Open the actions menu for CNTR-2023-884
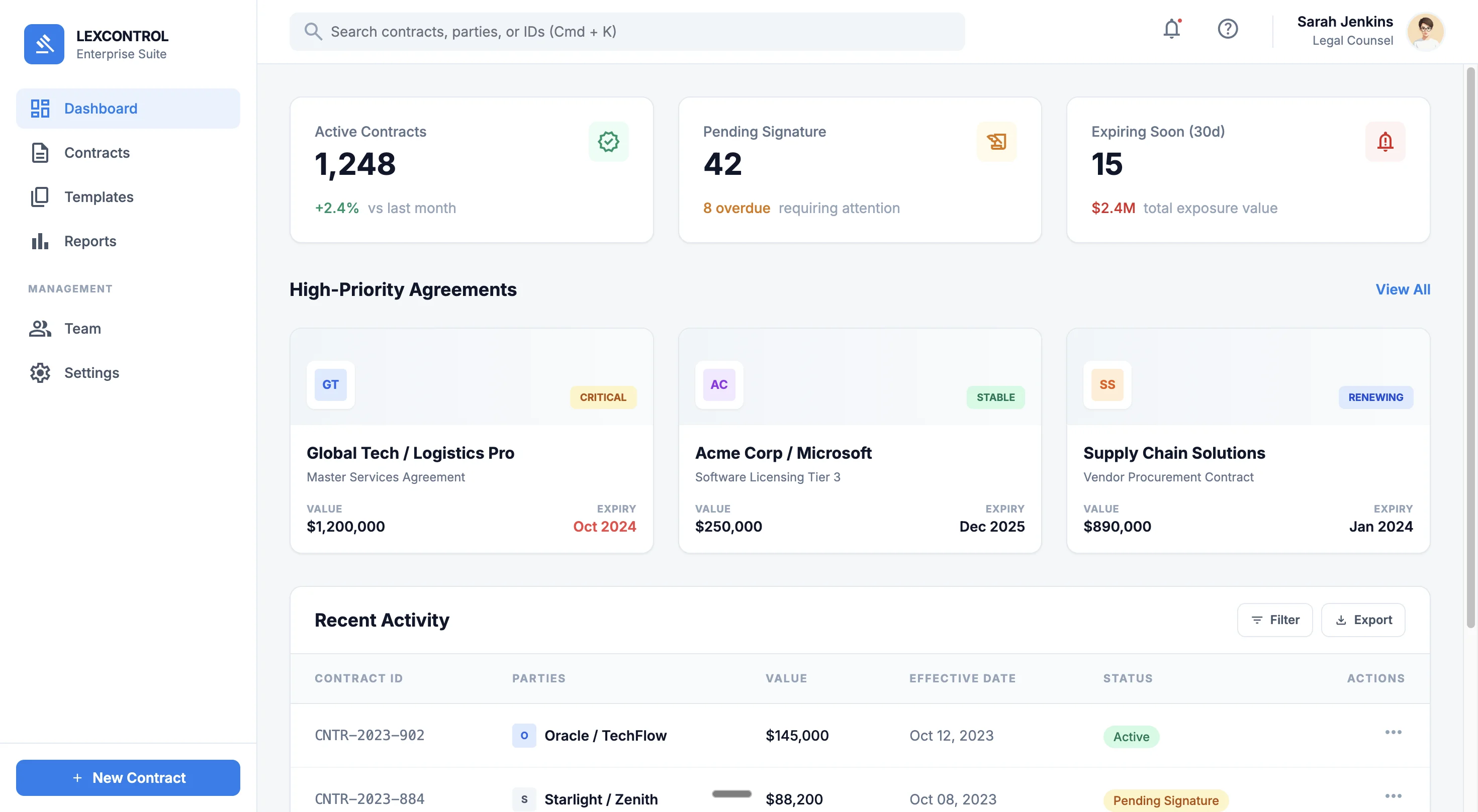The image size is (1478, 812). click(1394, 796)
